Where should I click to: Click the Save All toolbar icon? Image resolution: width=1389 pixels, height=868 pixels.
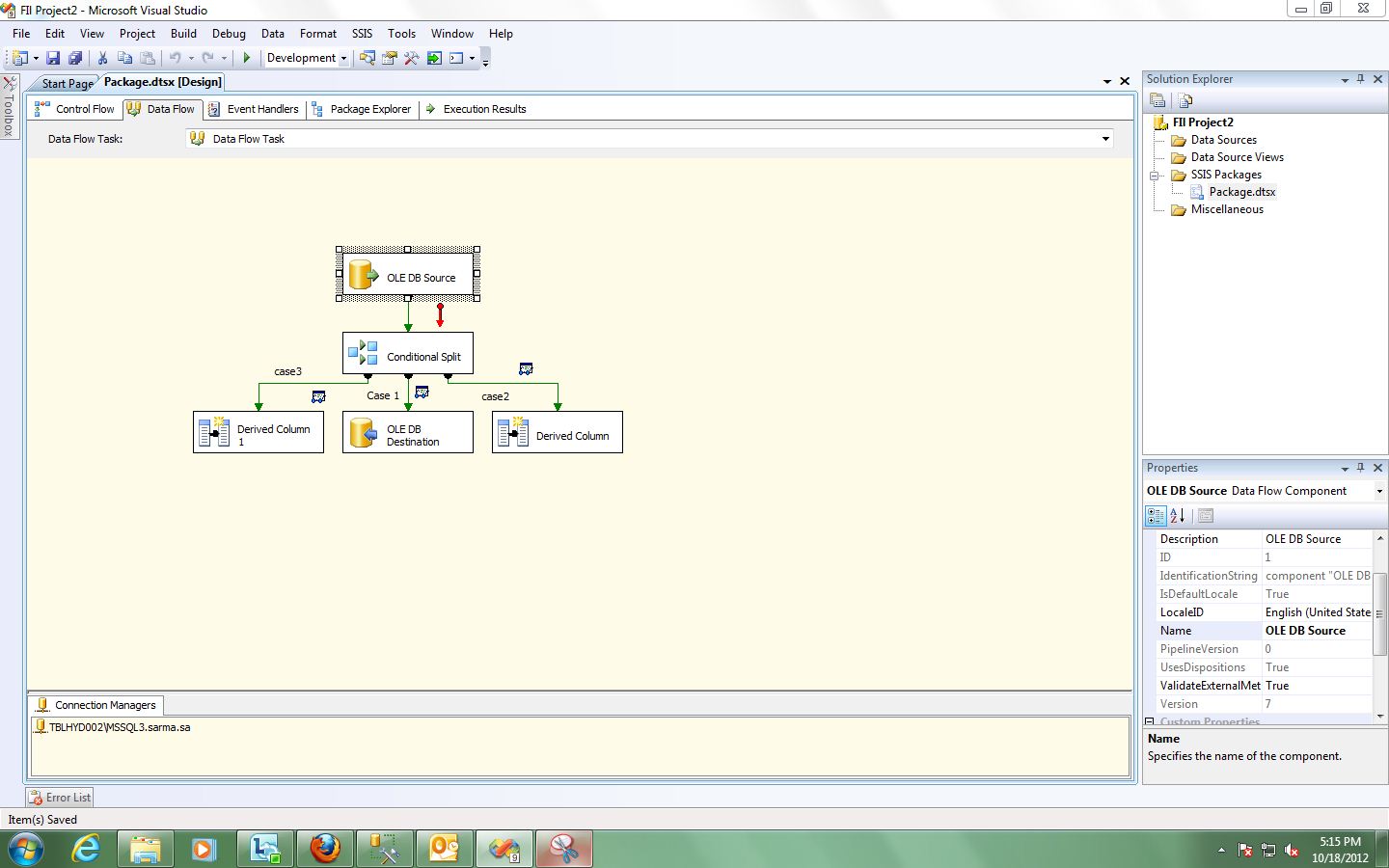pos(76,58)
